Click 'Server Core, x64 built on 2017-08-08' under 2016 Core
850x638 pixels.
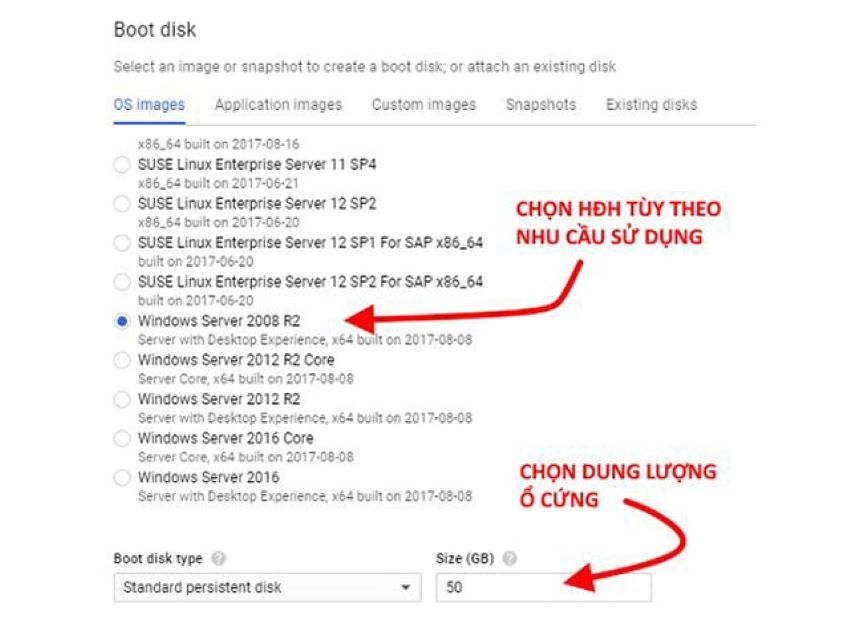(246, 457)
